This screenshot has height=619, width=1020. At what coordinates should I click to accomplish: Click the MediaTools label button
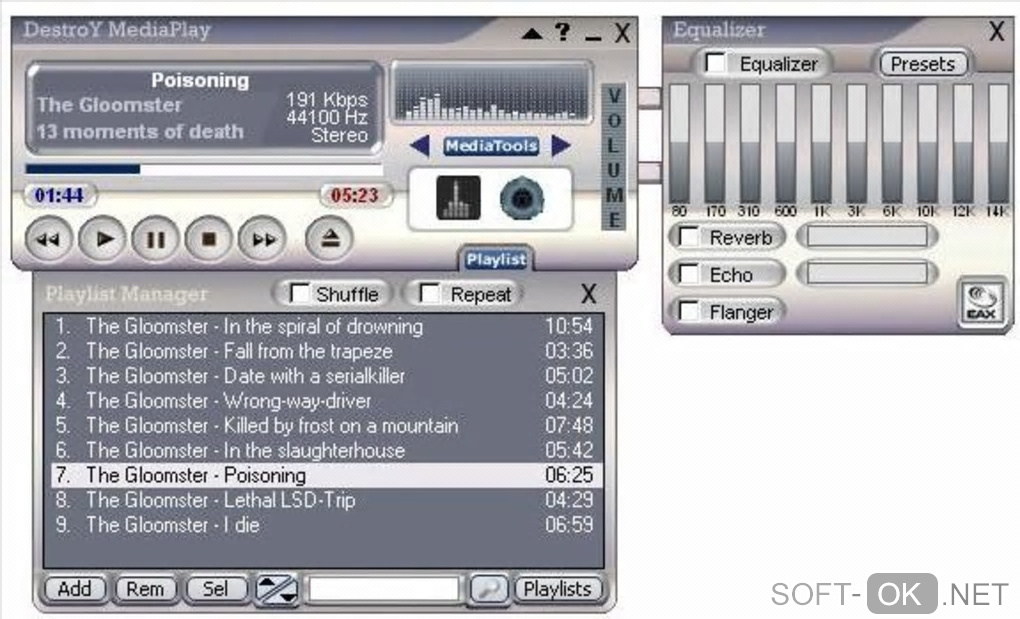(491, 146)
